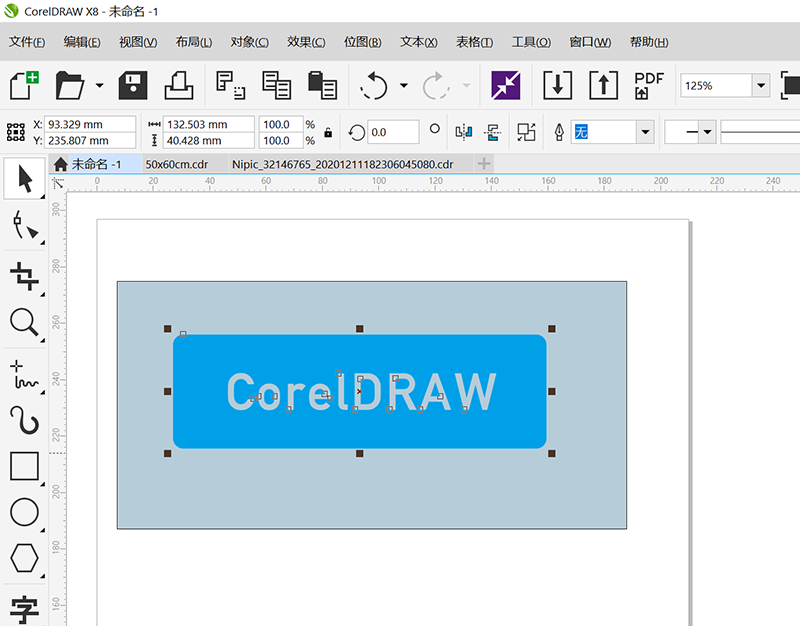Screen dimensions: 800x626
Task: Mirror the object horizontally
Action: click(463, 132)
